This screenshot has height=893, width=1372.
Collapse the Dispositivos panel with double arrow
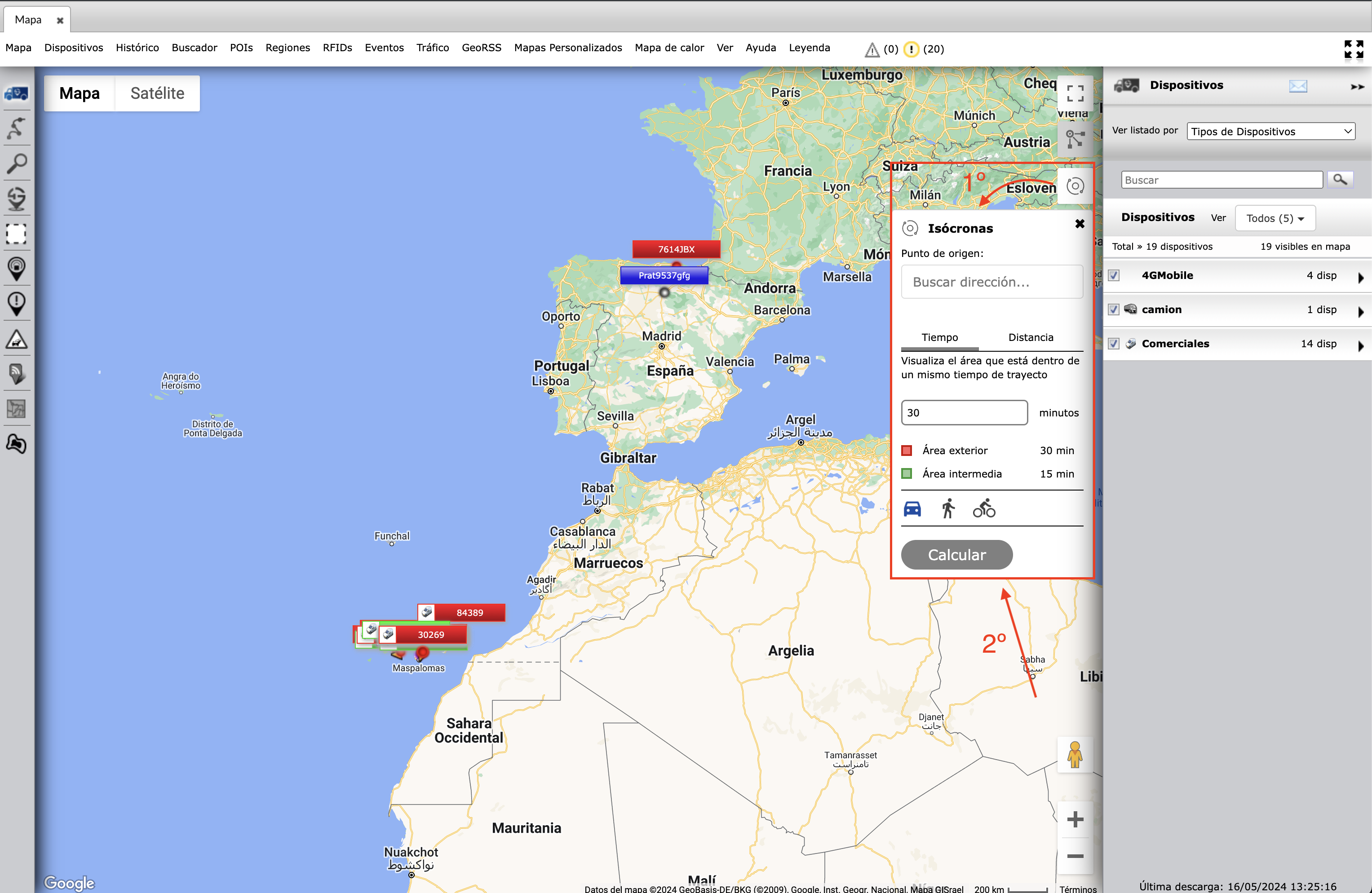tap(1357, 87)
